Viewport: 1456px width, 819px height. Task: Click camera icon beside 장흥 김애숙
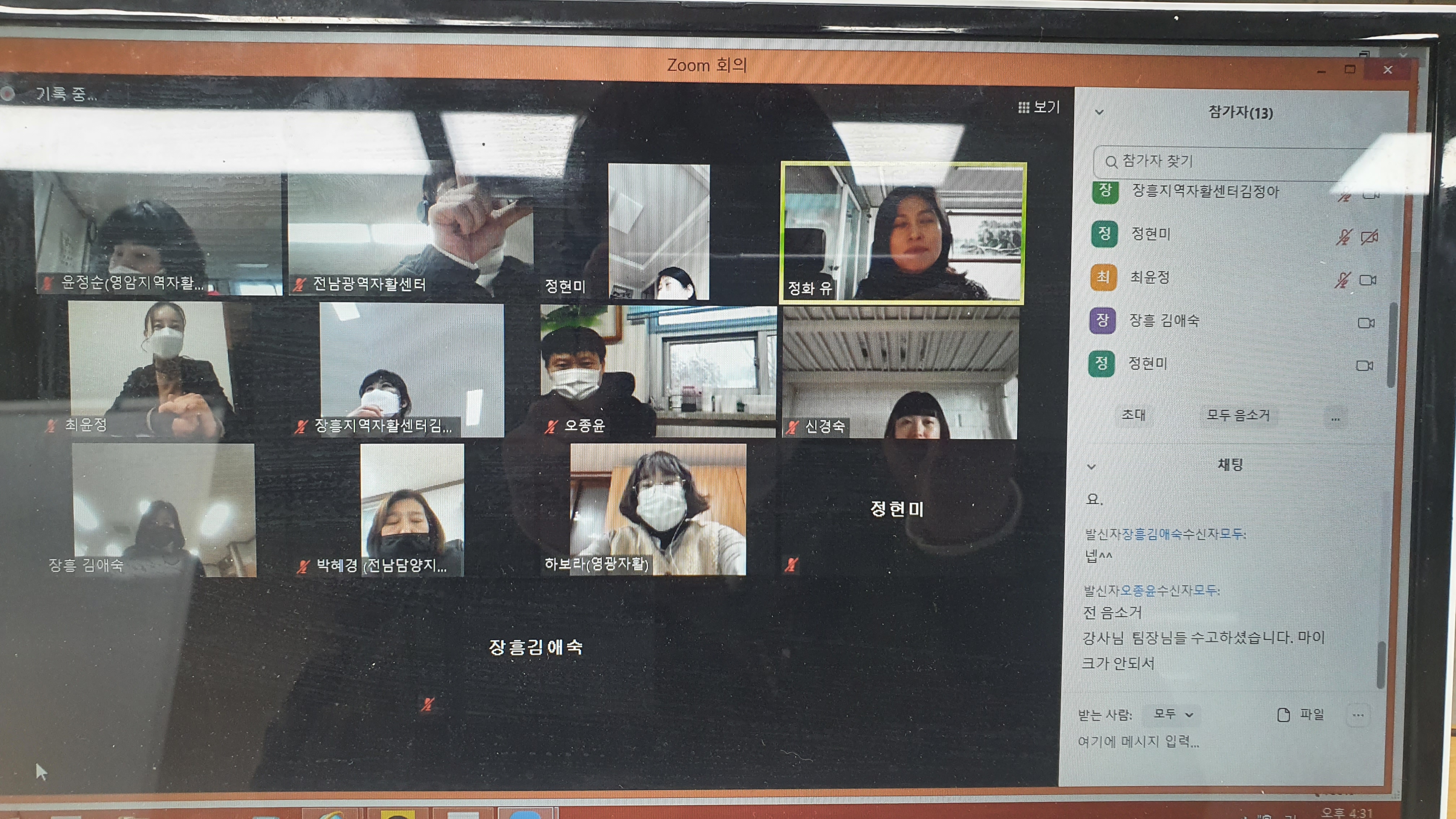(1366, 323)
